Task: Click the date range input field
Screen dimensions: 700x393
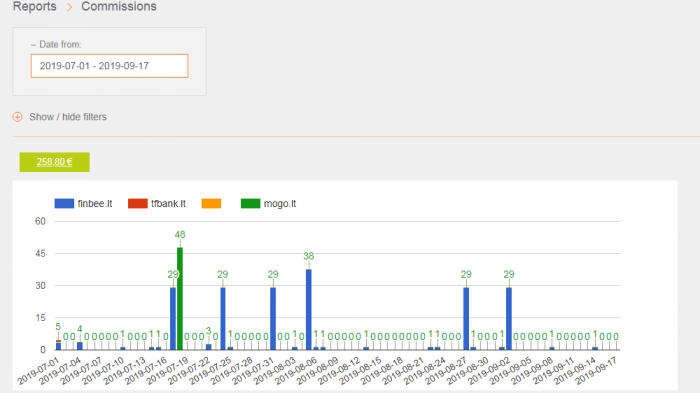Action: pos(109,66)
